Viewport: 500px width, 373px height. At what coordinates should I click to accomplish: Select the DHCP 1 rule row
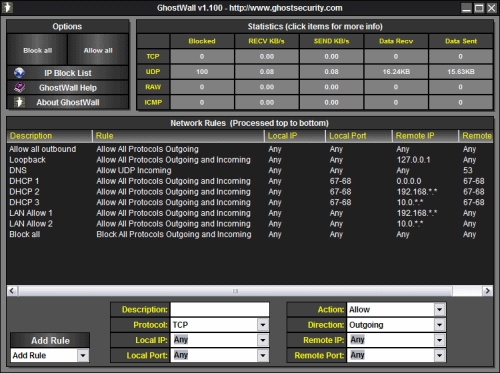(x=250, y=181)
